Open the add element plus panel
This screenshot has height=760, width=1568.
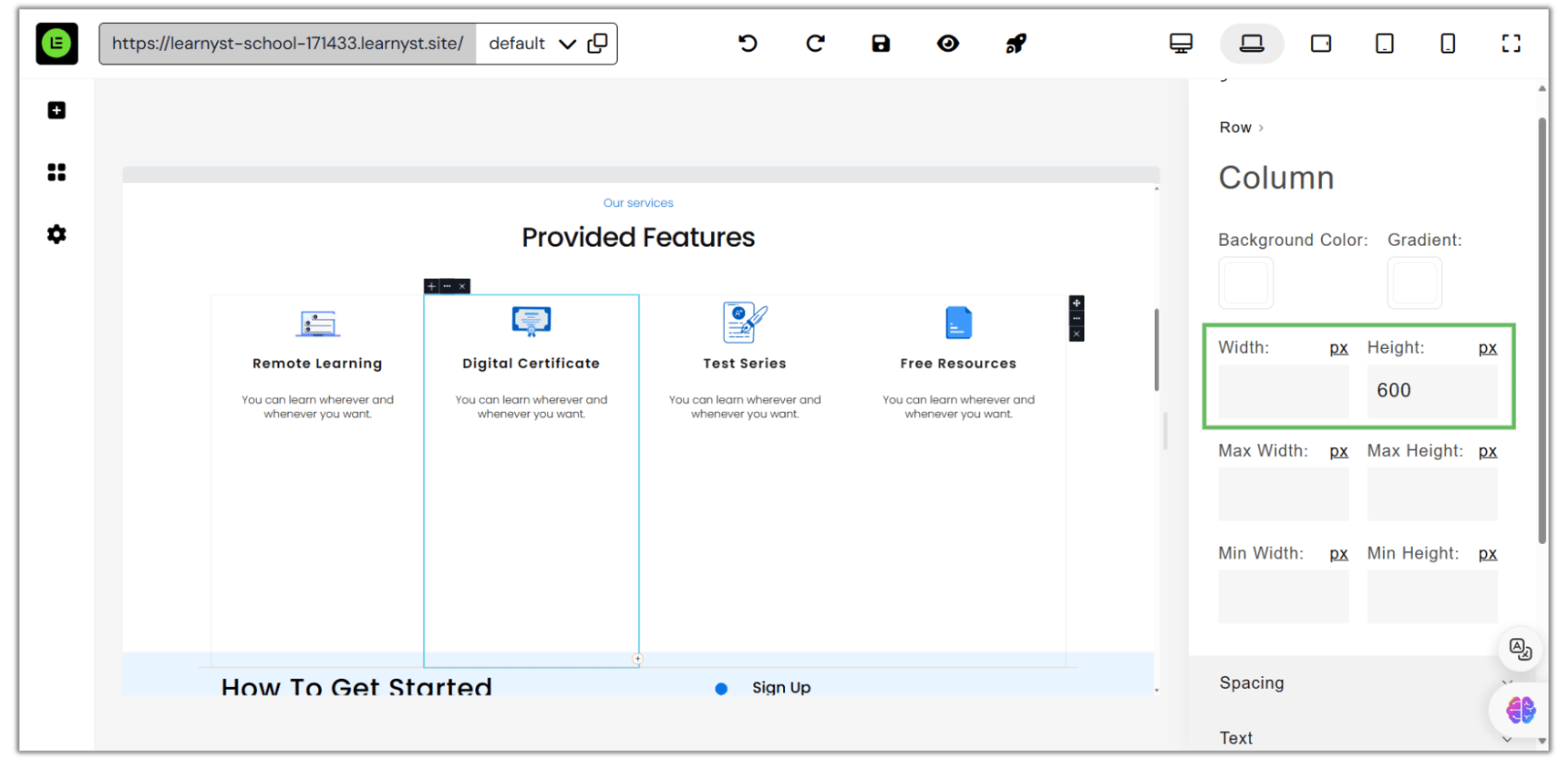pos(57,110)
